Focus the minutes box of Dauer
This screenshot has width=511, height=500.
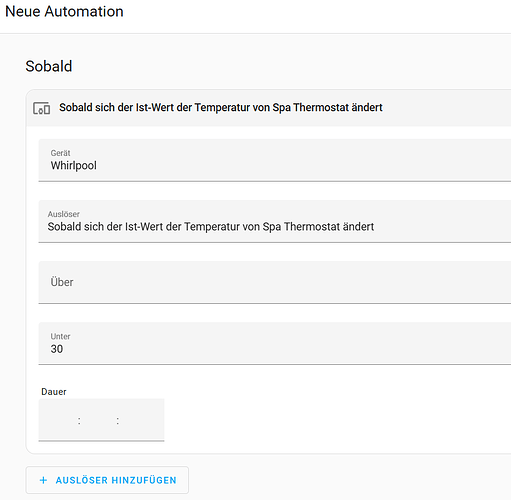click(x=98, y=420)
